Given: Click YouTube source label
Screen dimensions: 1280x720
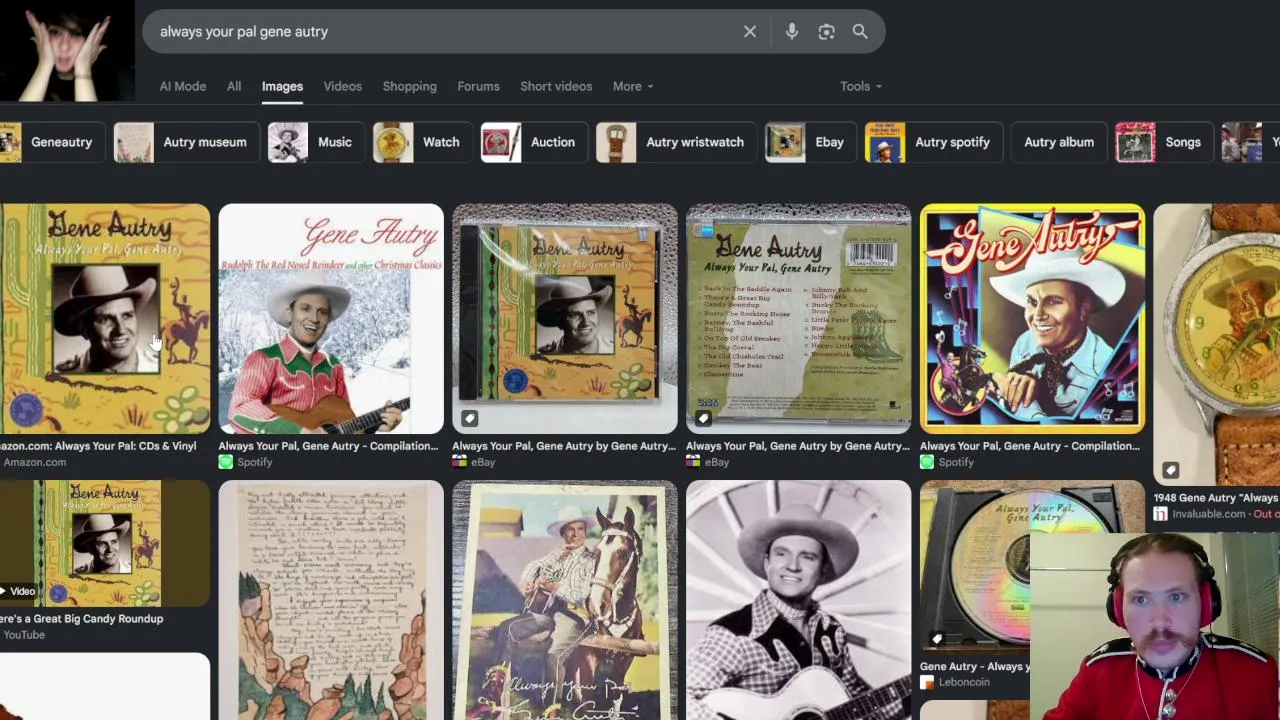Looking at the screenshot, I should point(24,635).
